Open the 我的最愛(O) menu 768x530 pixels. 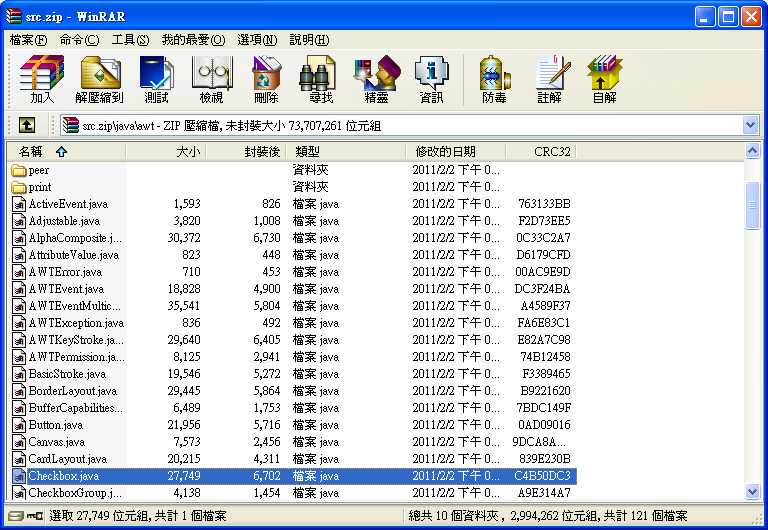coord(193,40)
